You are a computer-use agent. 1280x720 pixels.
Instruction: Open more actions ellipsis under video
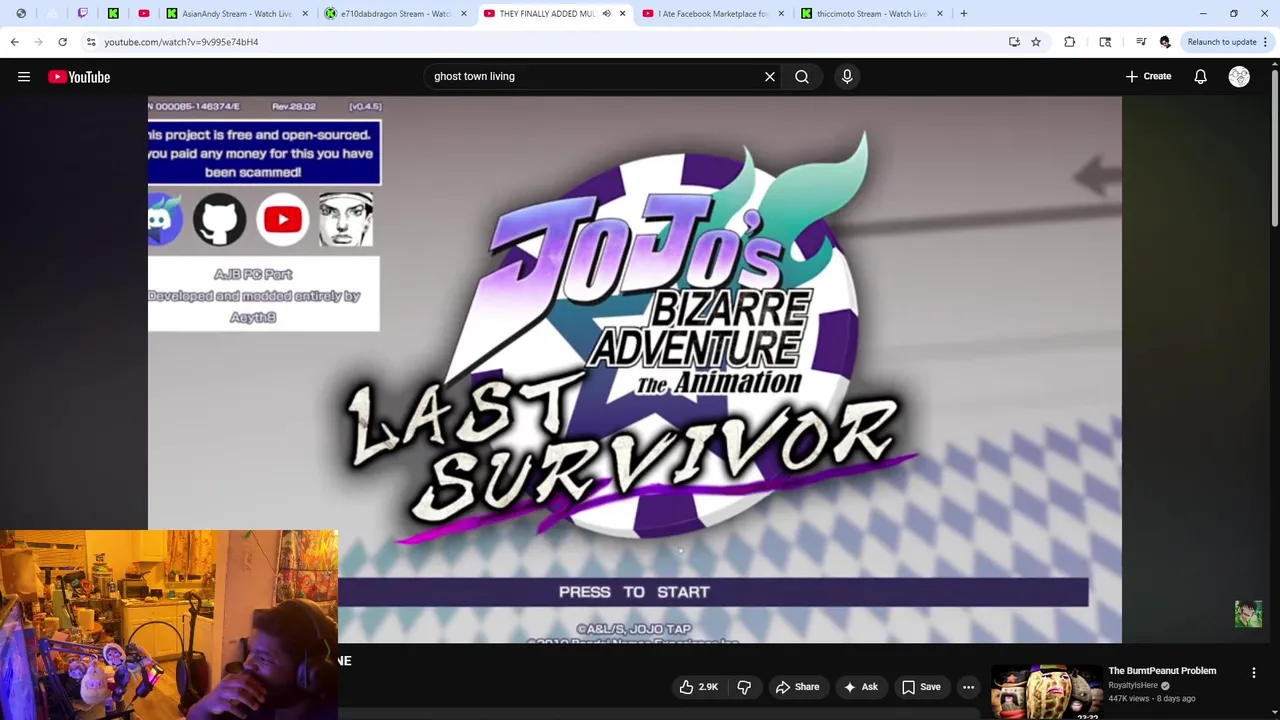pyautogui.click(x=968, y=687)
